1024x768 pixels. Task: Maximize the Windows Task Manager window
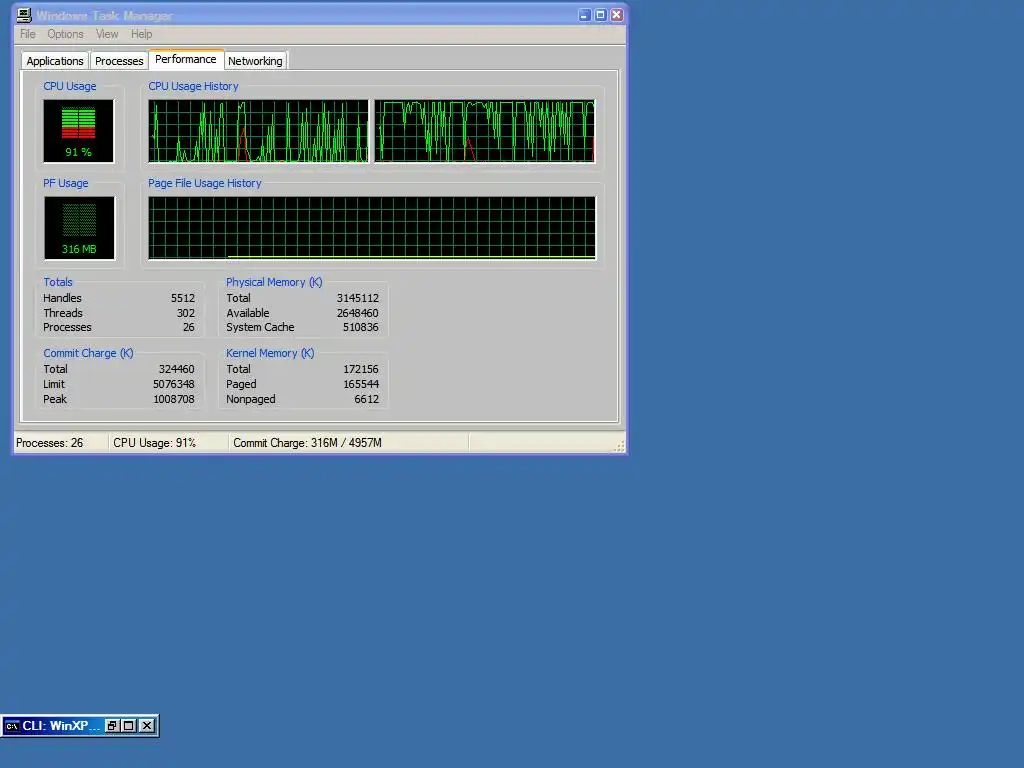point(600,15)
